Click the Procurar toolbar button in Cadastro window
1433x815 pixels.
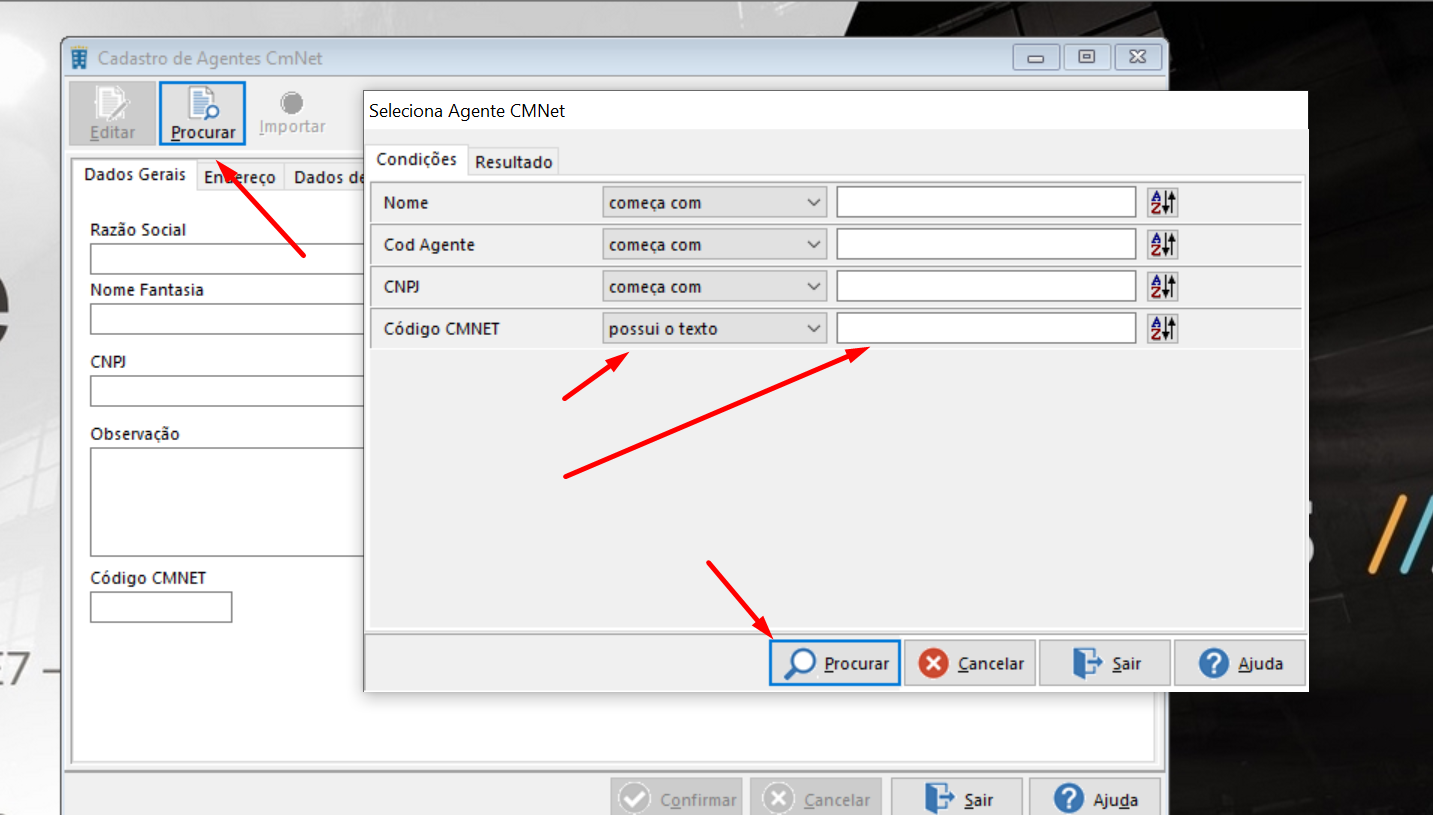tap(203, 113)
